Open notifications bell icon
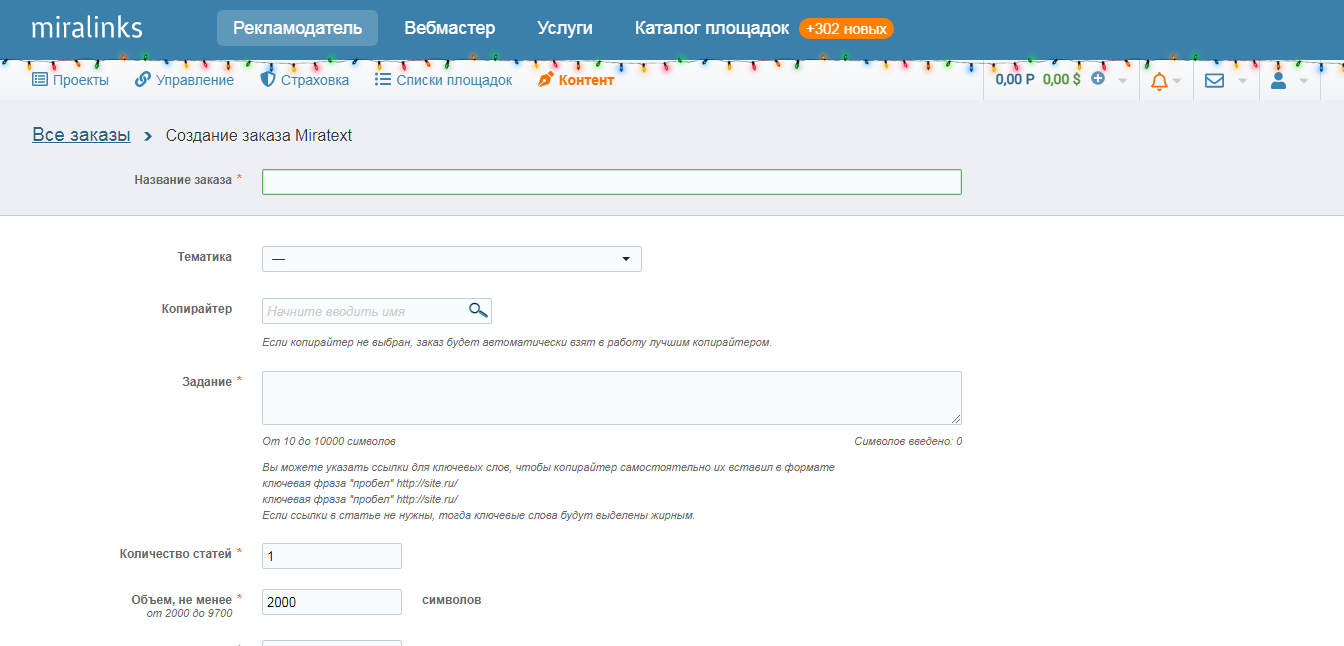The image size is (1344, 646). (x=1159, y=81)
